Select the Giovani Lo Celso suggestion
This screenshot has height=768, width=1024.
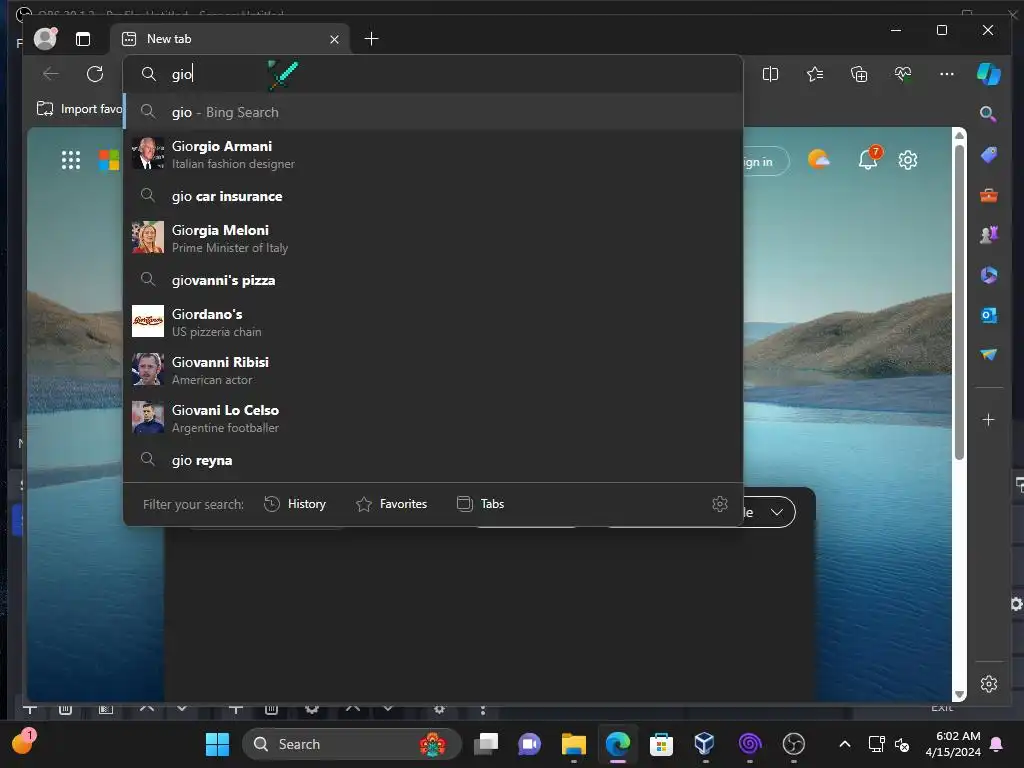[432, 419]
